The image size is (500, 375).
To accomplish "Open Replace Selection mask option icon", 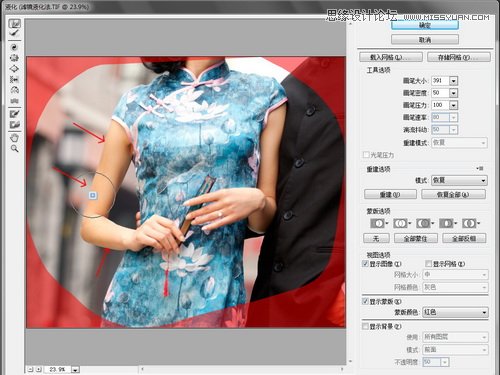I will (x=379, y=223).
